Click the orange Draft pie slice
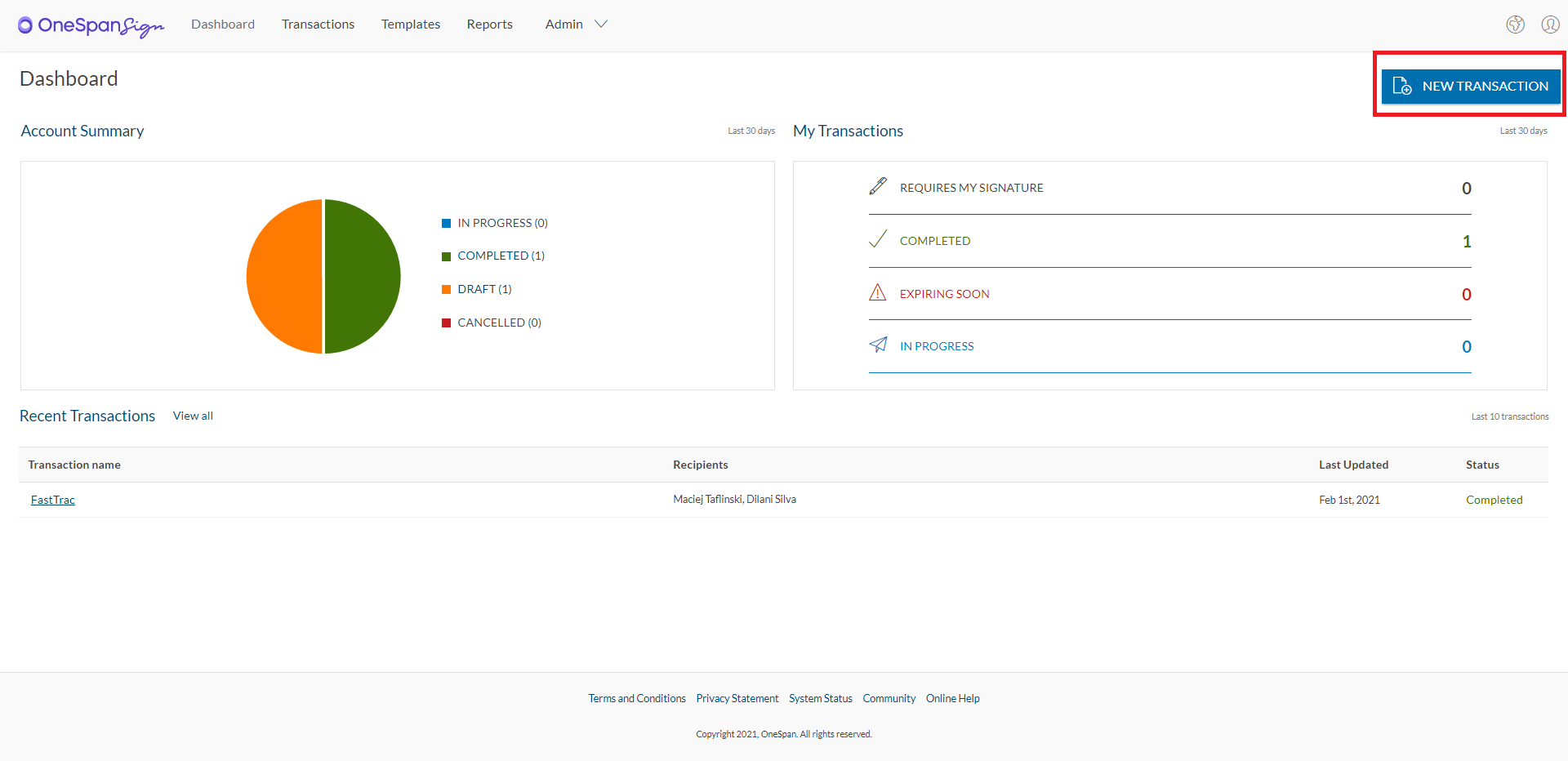Image resolution: width=1568 pixels, height=761 pixels. 284,276
